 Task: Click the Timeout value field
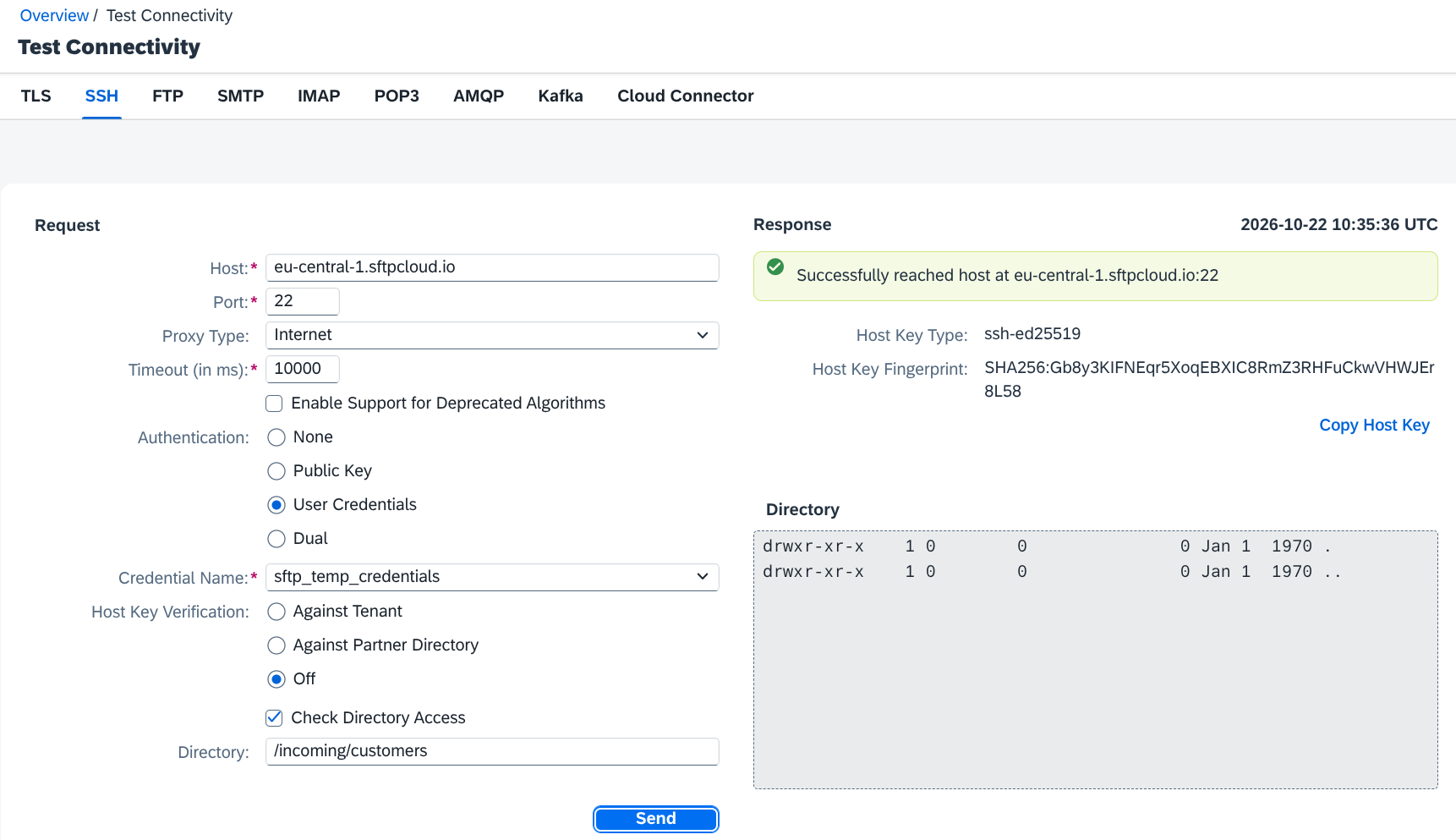pyautogui.click(x=303, y=369)
